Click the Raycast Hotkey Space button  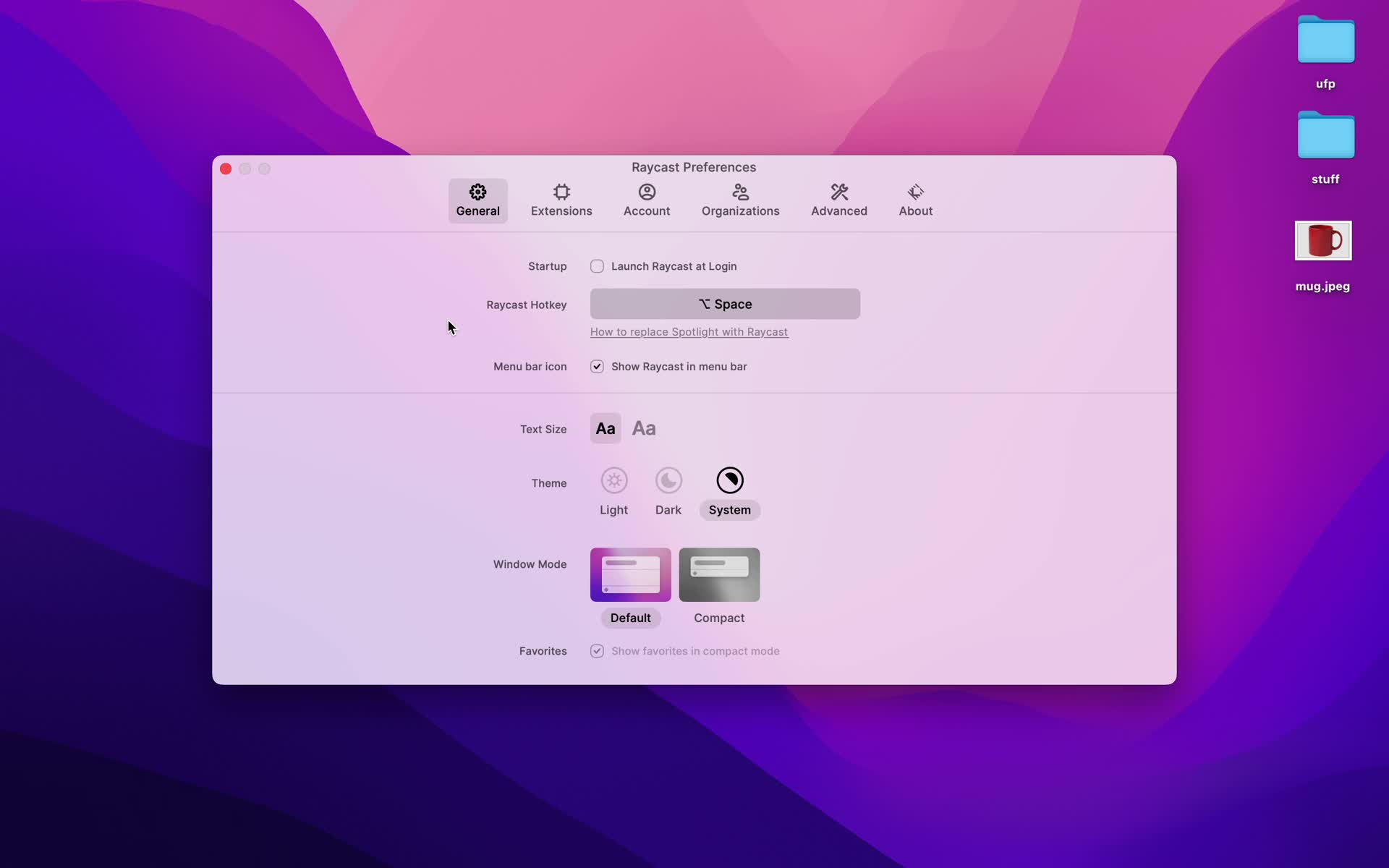725,303
